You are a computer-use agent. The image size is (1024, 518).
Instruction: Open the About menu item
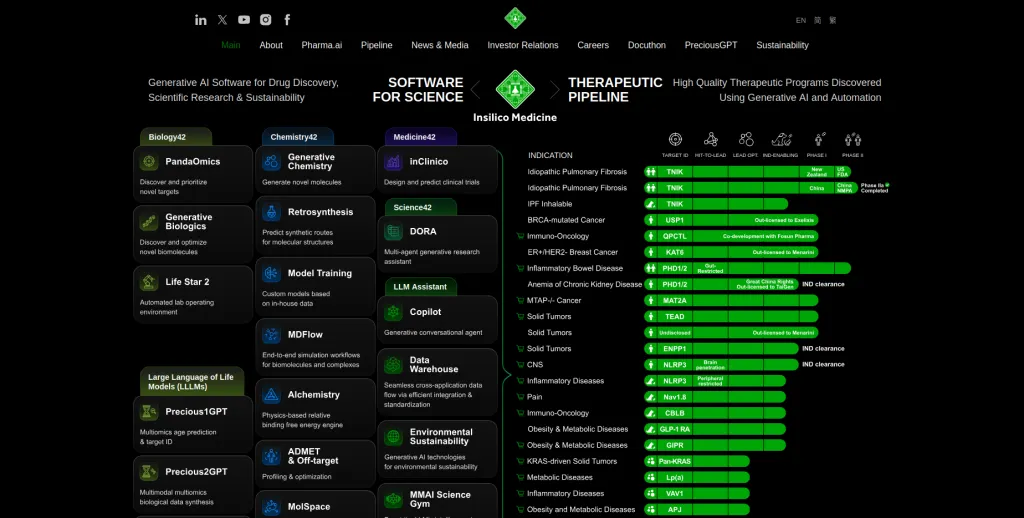[x=271, y=45]
